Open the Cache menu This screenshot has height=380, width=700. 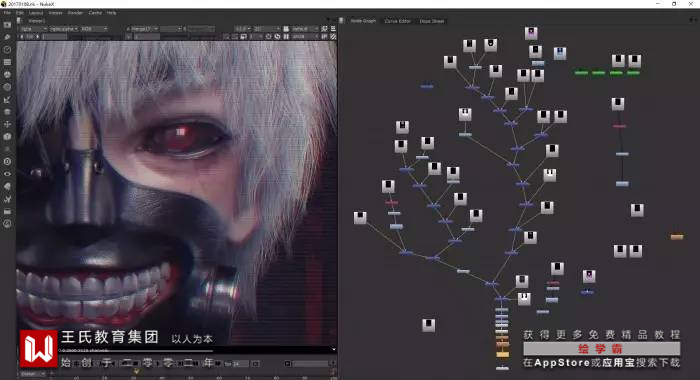pos(95,13)
